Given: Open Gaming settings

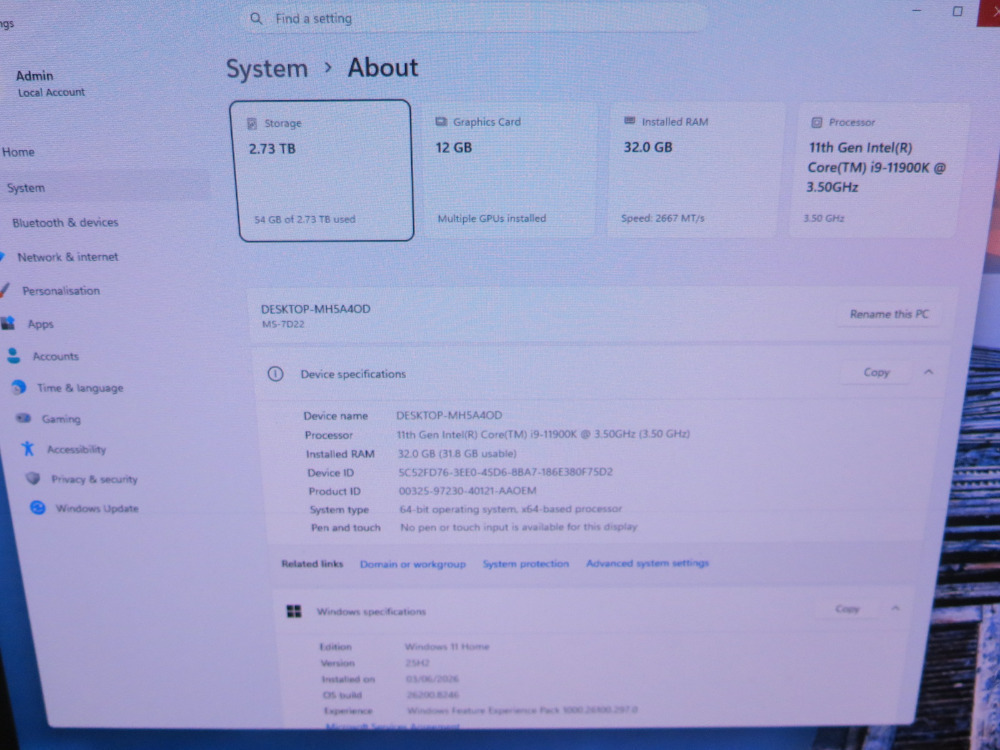Looking at the screenshot, I should [61, 419].
